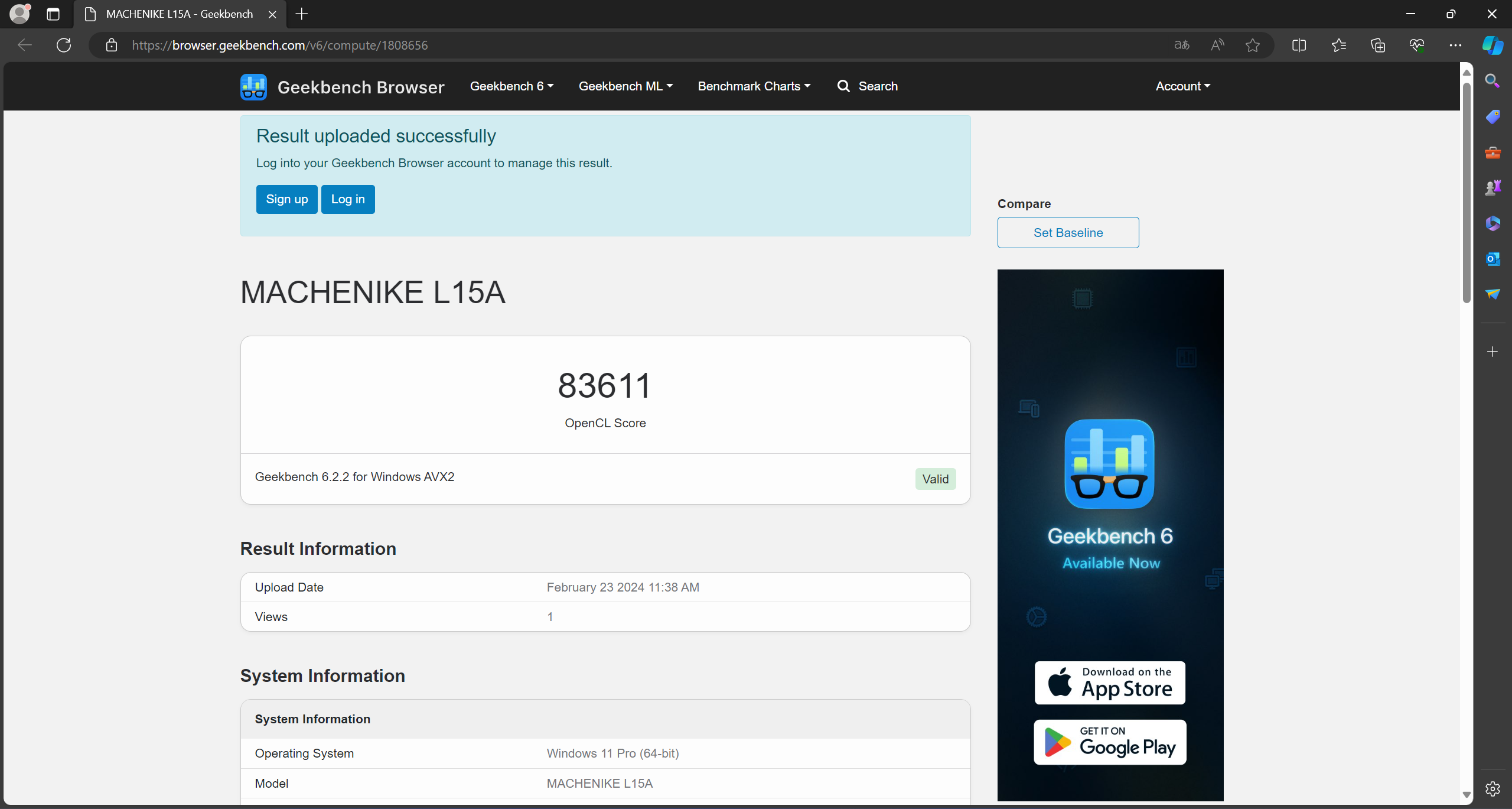The height and width of the screenshot is (809, 1512).
Task: Open the Collections icon
Action: [1378, 45]
